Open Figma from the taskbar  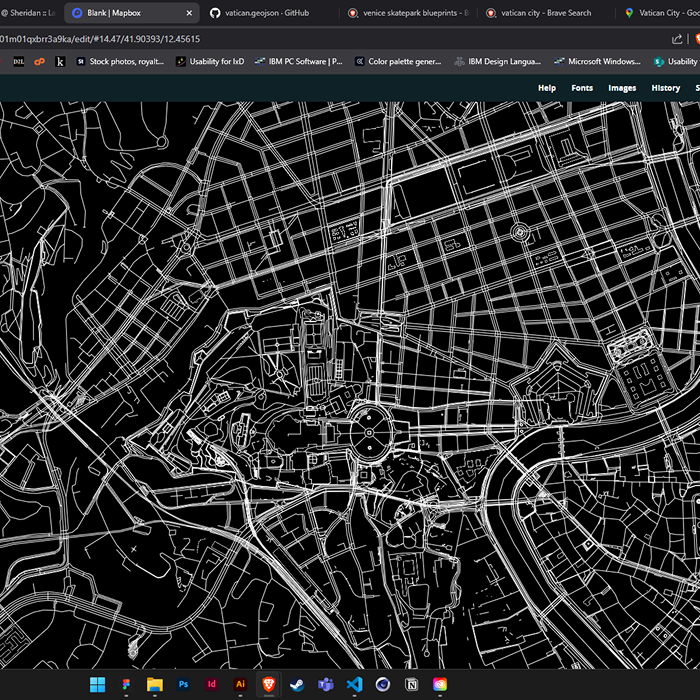126,685
